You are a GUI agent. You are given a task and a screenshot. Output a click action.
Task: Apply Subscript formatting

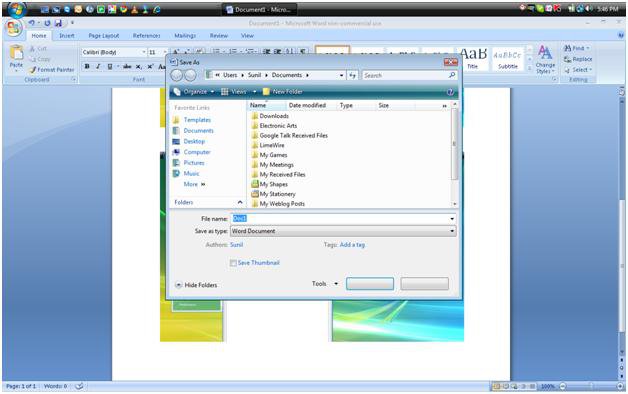tap(139, 66)
